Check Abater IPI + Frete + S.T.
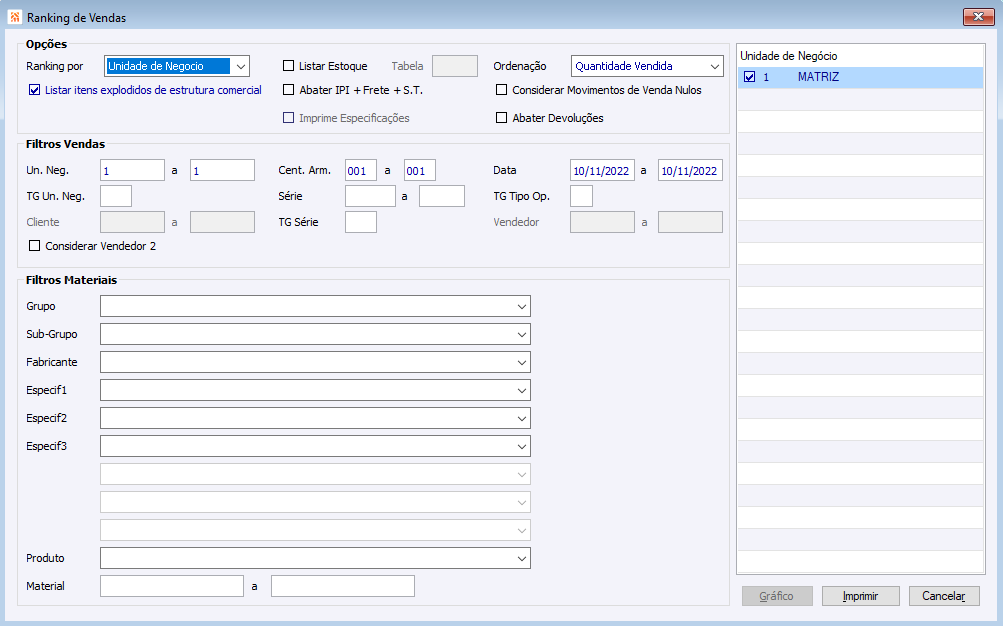Viewport: 1003px width, 626px height. click(x=288, y=90)
